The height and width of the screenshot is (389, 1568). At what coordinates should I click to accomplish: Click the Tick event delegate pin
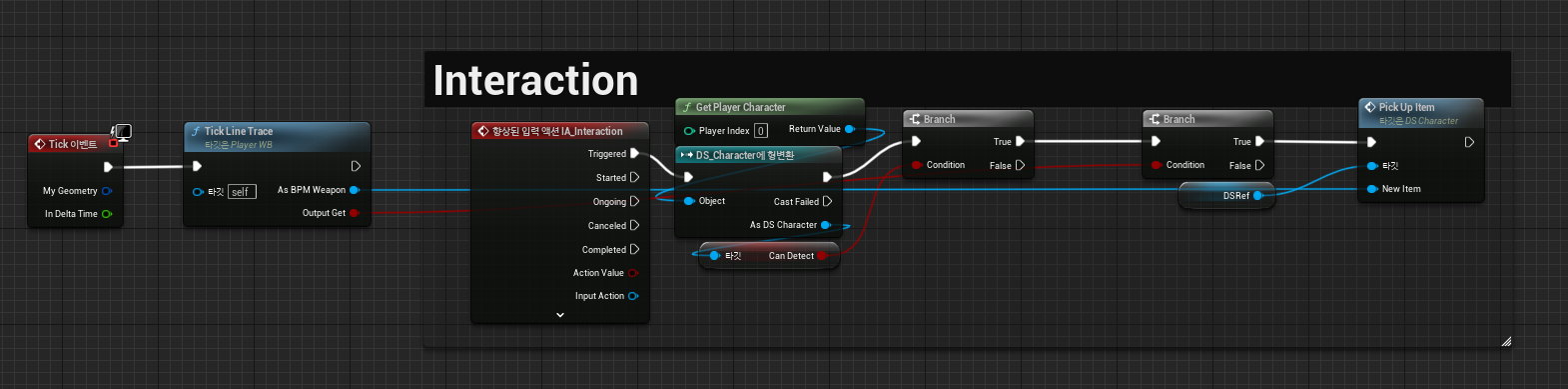click(113, 144)
